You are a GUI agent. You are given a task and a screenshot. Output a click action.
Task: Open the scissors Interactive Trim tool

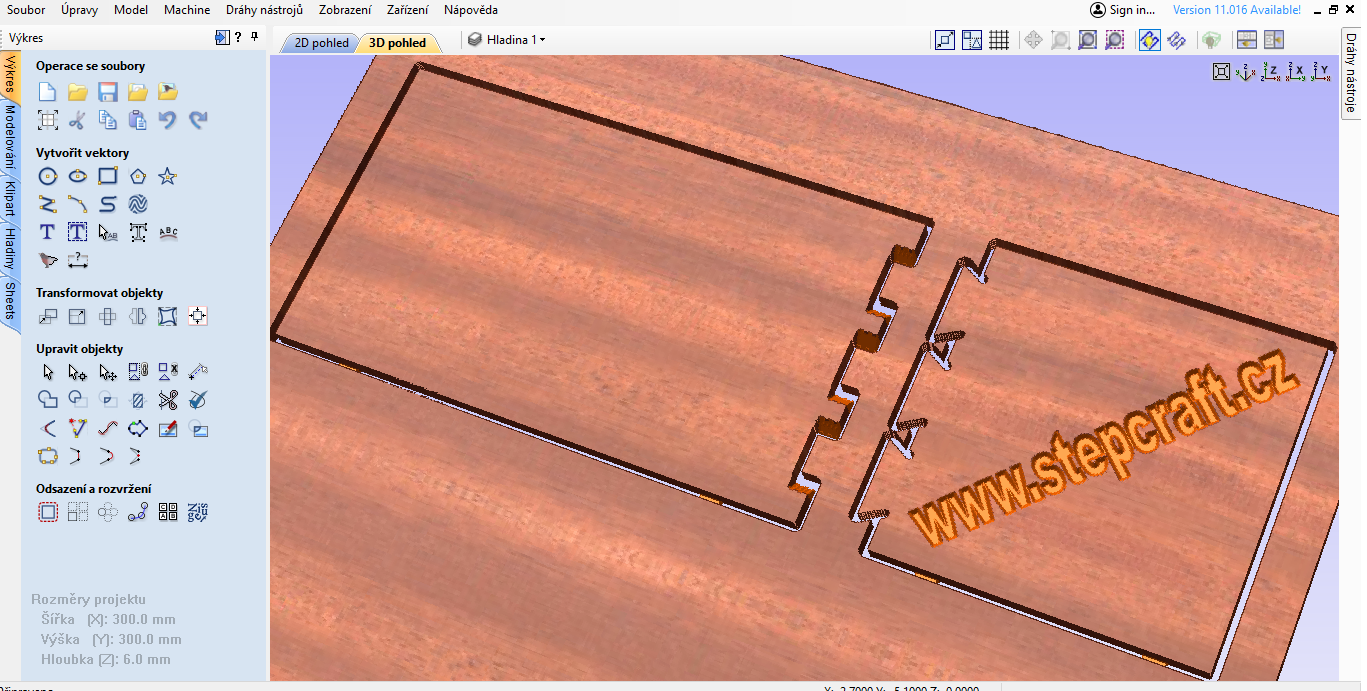click(x=168, y=401)
